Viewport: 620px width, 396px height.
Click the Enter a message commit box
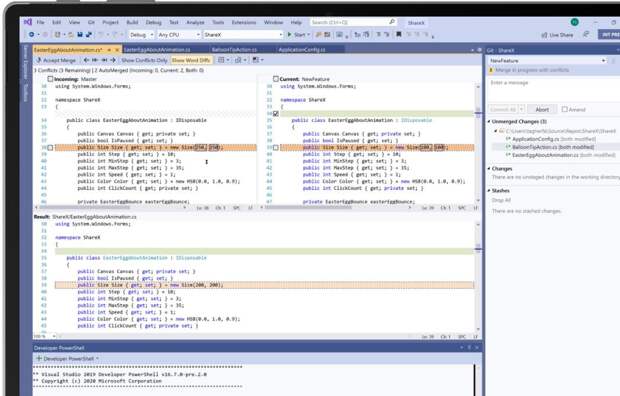(554, 89)
